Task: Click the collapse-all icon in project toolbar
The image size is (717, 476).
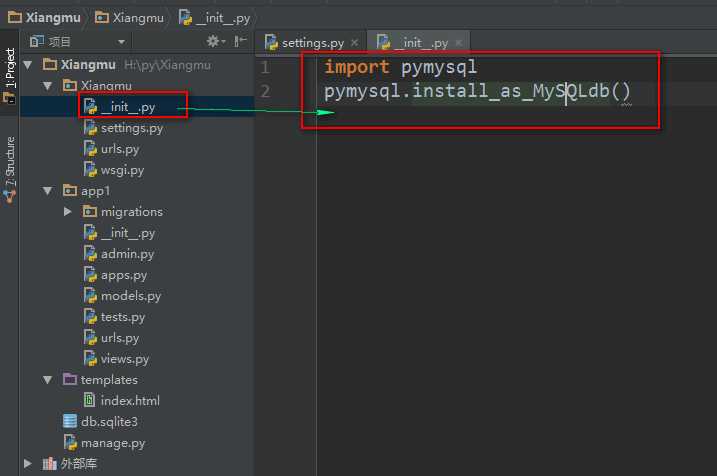Action: click(x=240, y=42)
